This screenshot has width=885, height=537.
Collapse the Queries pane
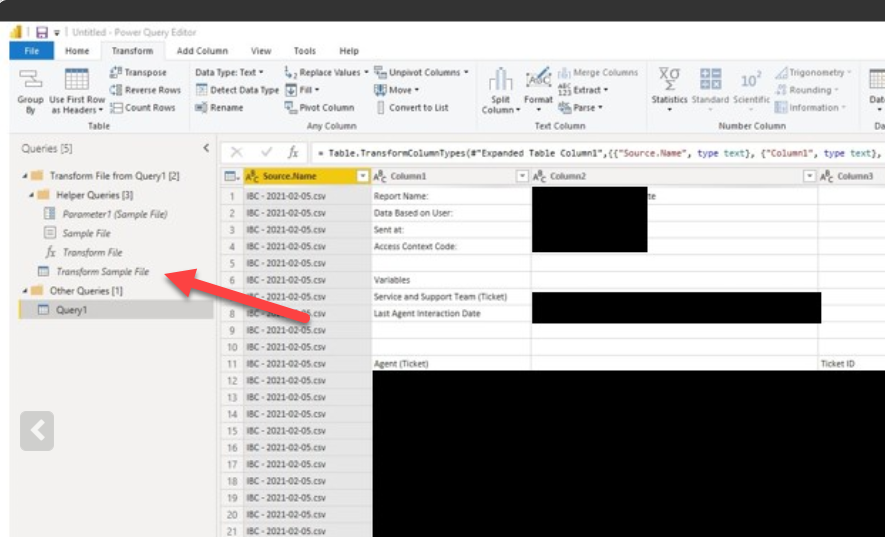coord(206,148)
